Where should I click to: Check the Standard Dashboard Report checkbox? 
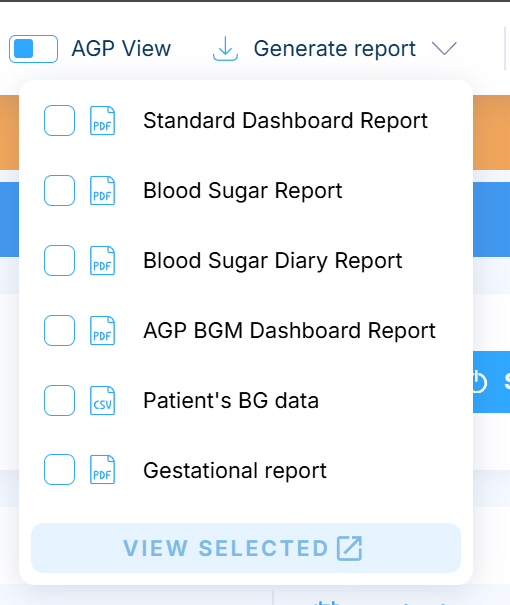(x=59, y=120)
